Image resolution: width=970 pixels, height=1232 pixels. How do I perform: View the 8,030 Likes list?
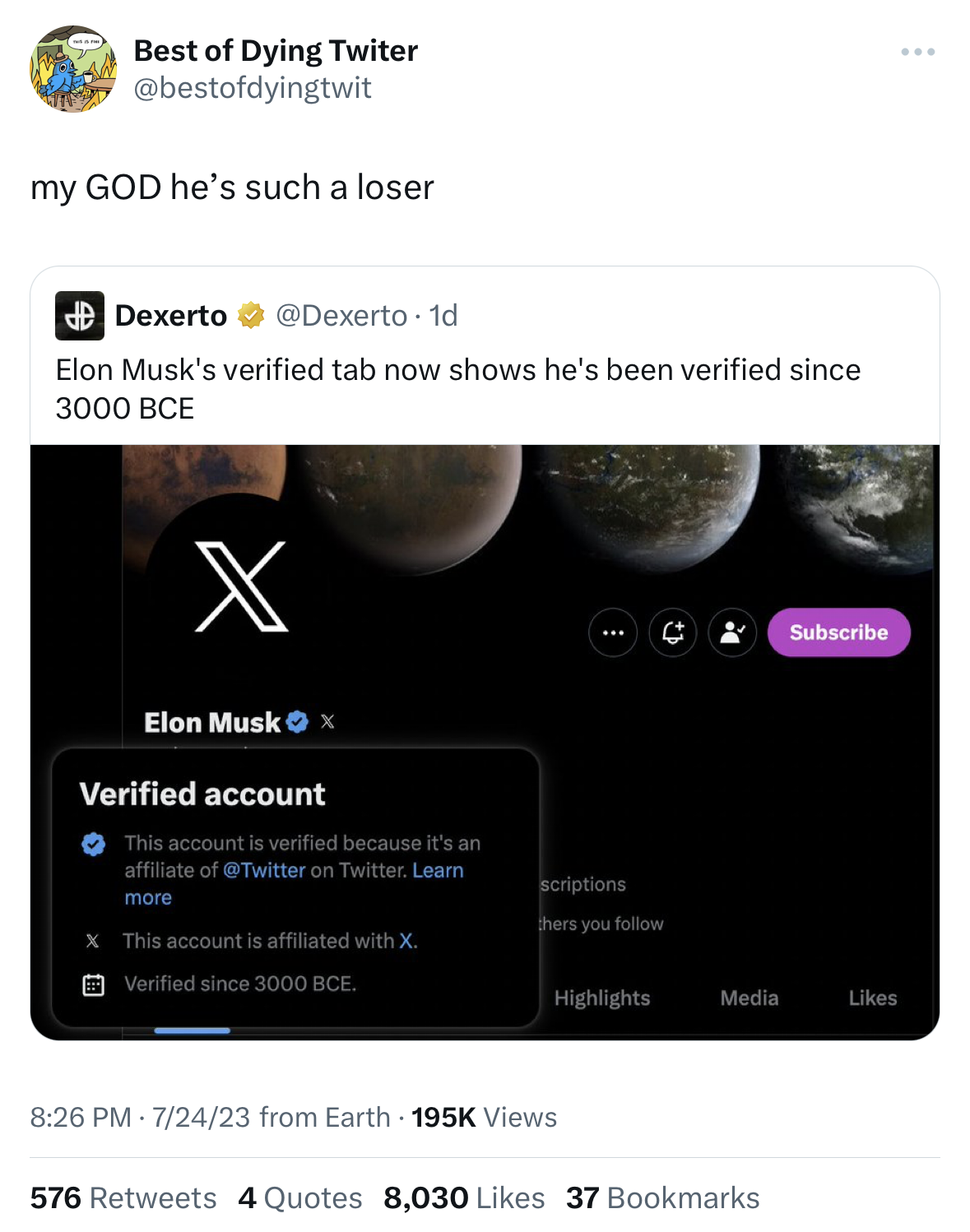pyautogui.click(x=464, y=1198)
